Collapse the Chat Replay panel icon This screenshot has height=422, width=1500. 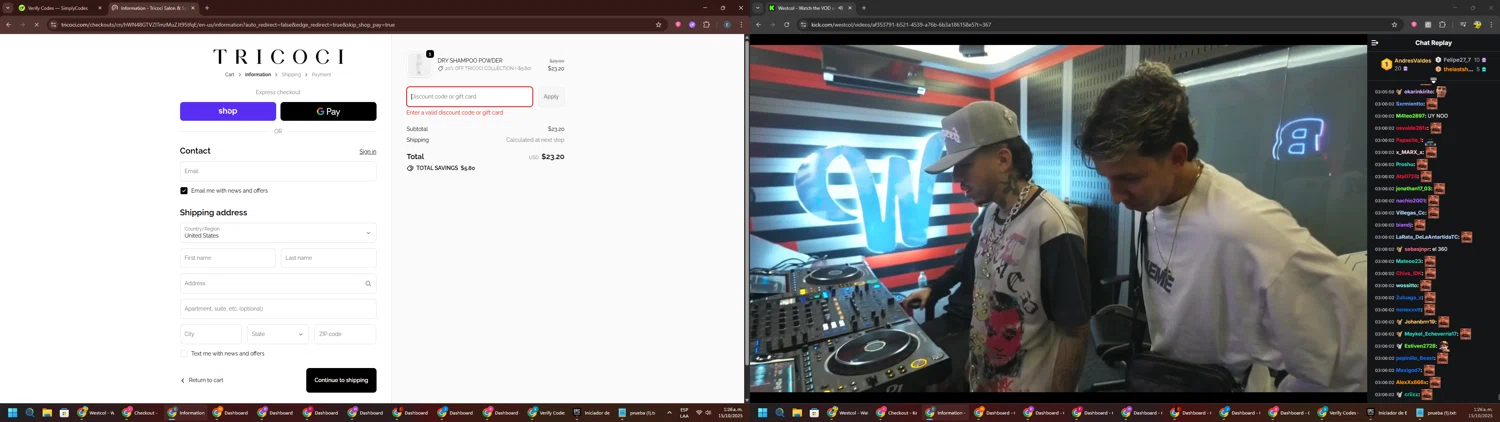1375,43
